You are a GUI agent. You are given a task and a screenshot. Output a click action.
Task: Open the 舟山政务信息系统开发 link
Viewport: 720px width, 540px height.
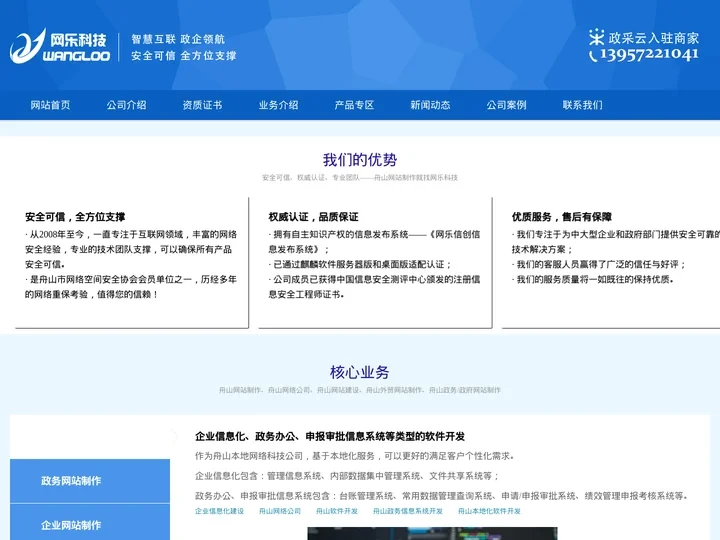(408, 511)
